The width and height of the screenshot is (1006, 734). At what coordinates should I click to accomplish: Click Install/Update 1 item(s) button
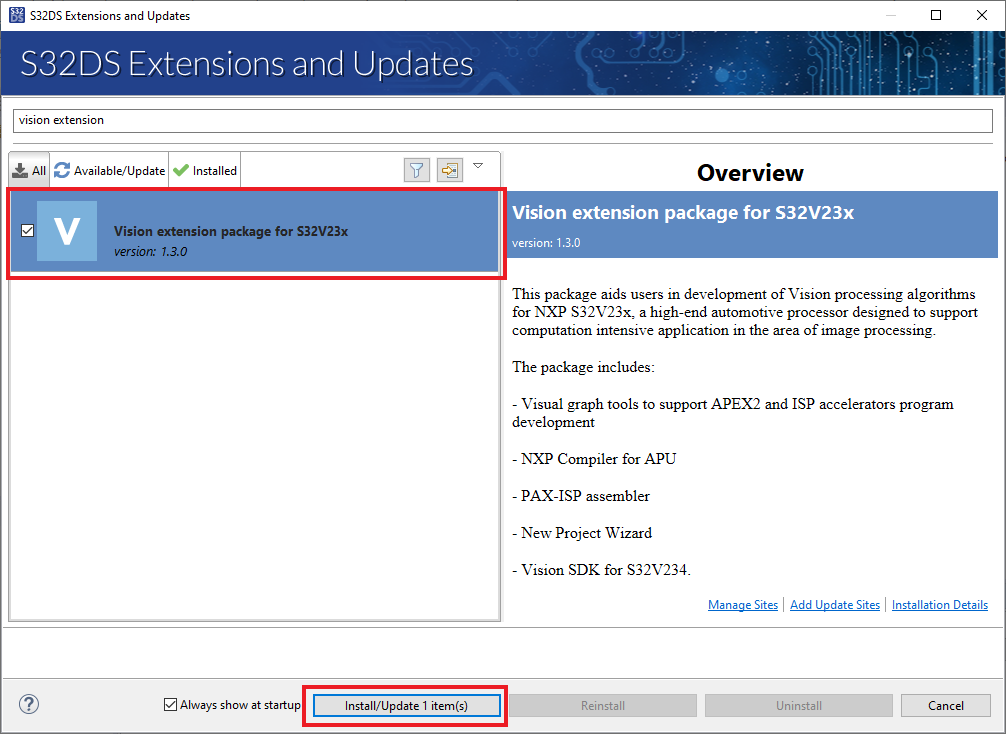pyautogui.click(x=406, y=706)
